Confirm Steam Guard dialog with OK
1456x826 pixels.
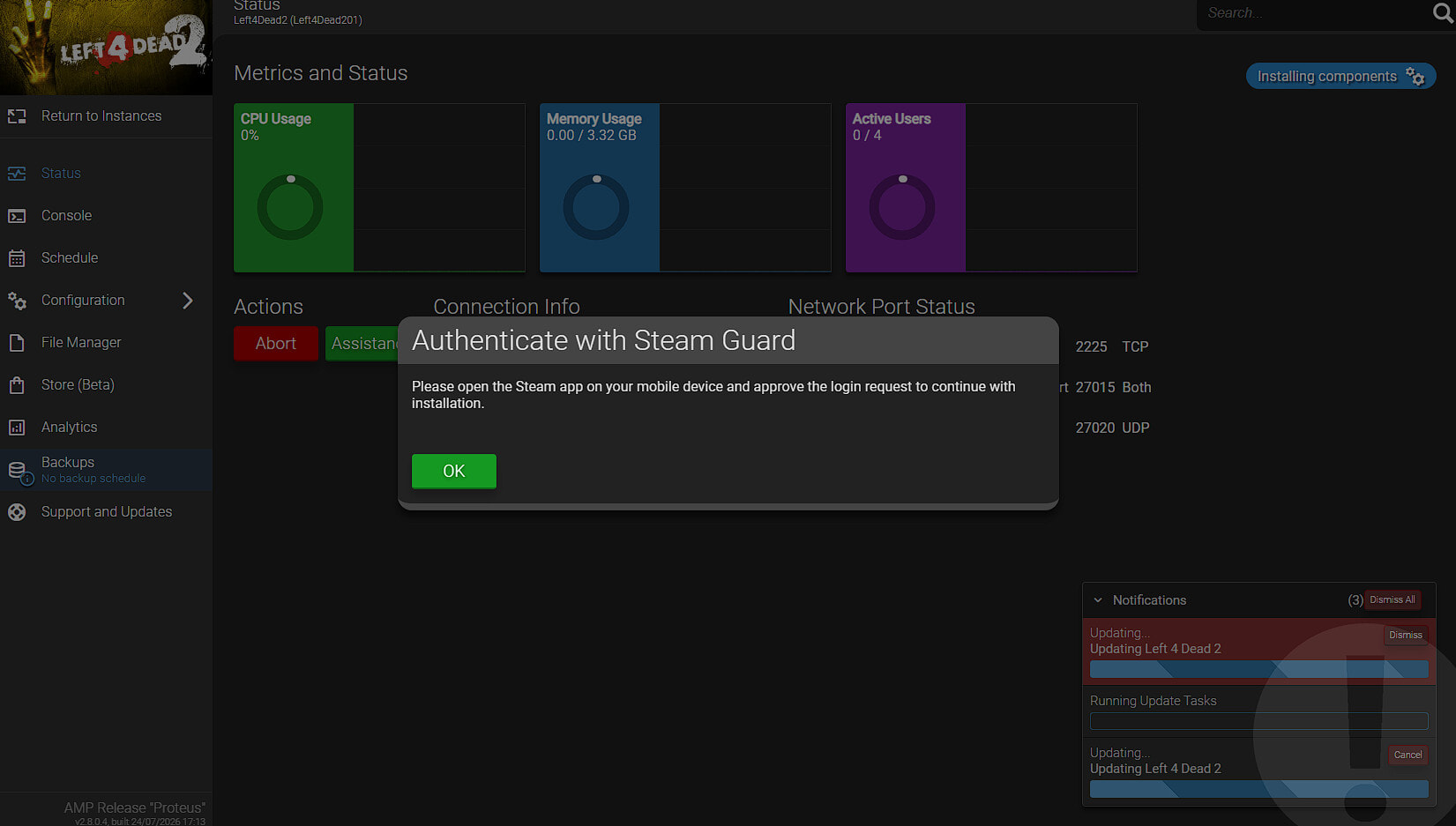(454, 472)
